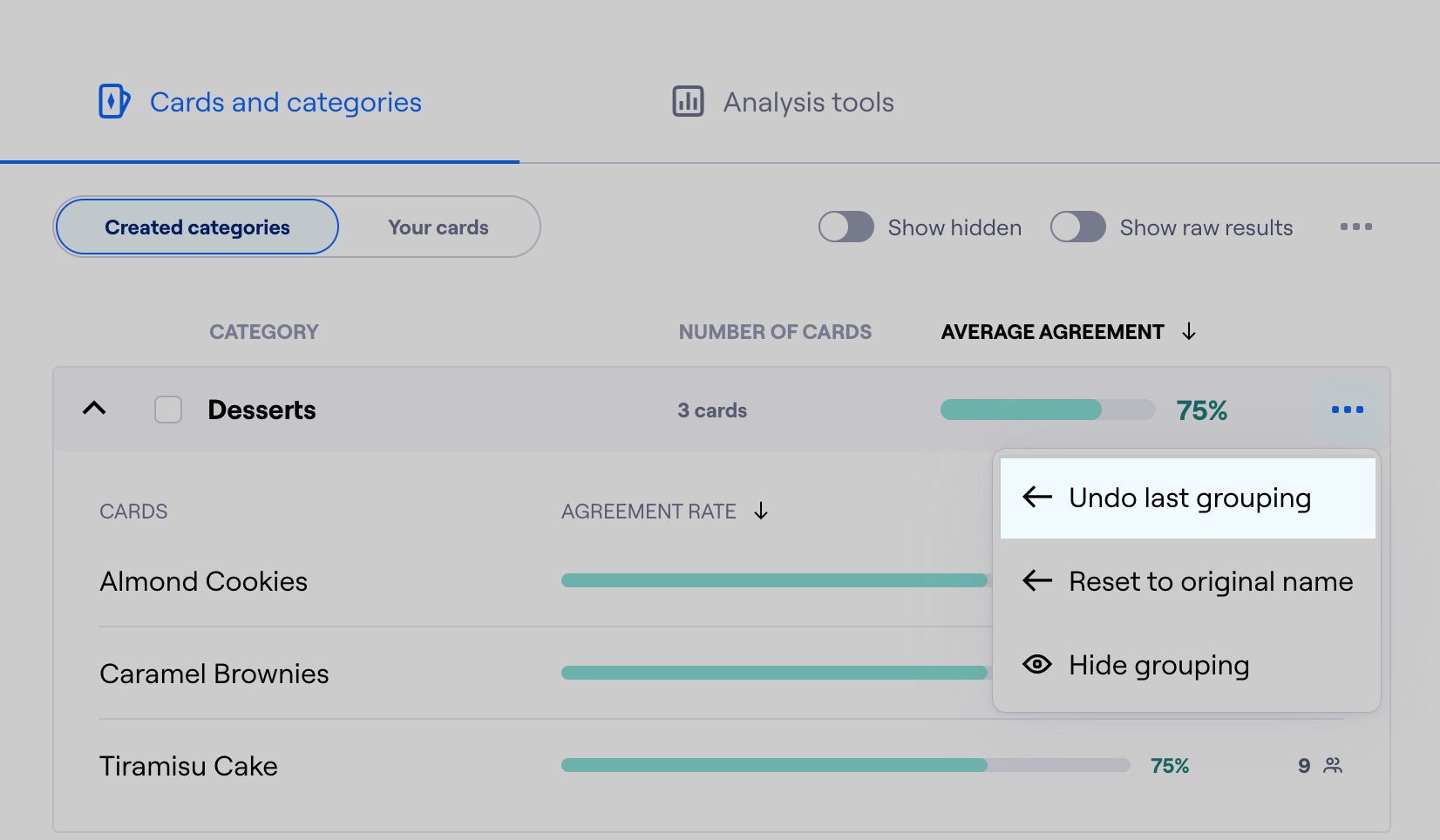Switch to the Analysis tools tab
The image size is (1440, 840).
point(807,103)
